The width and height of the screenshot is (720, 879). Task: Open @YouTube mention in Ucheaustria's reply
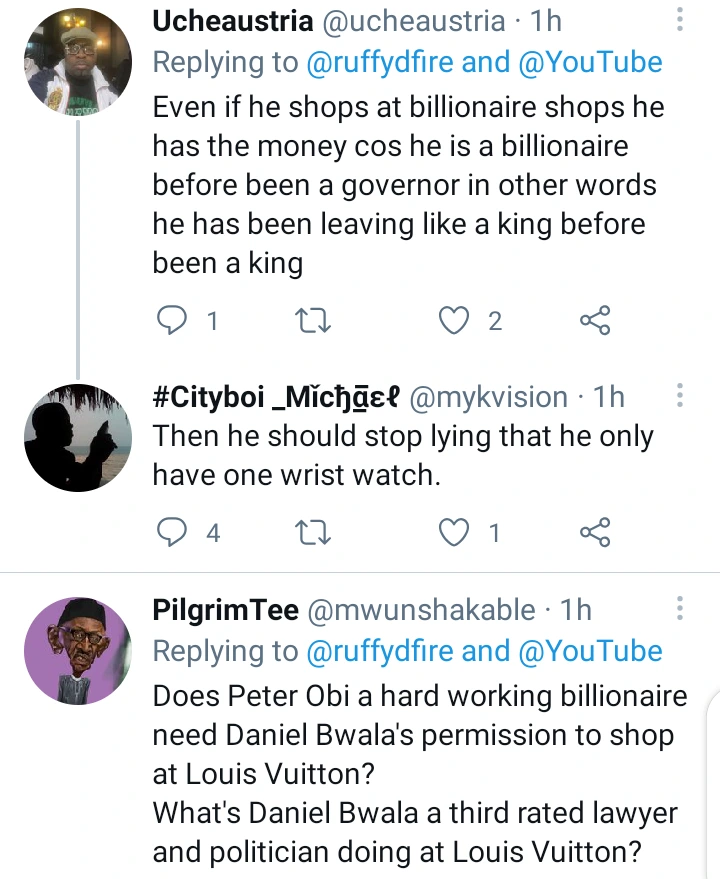(x=591, y=62)
